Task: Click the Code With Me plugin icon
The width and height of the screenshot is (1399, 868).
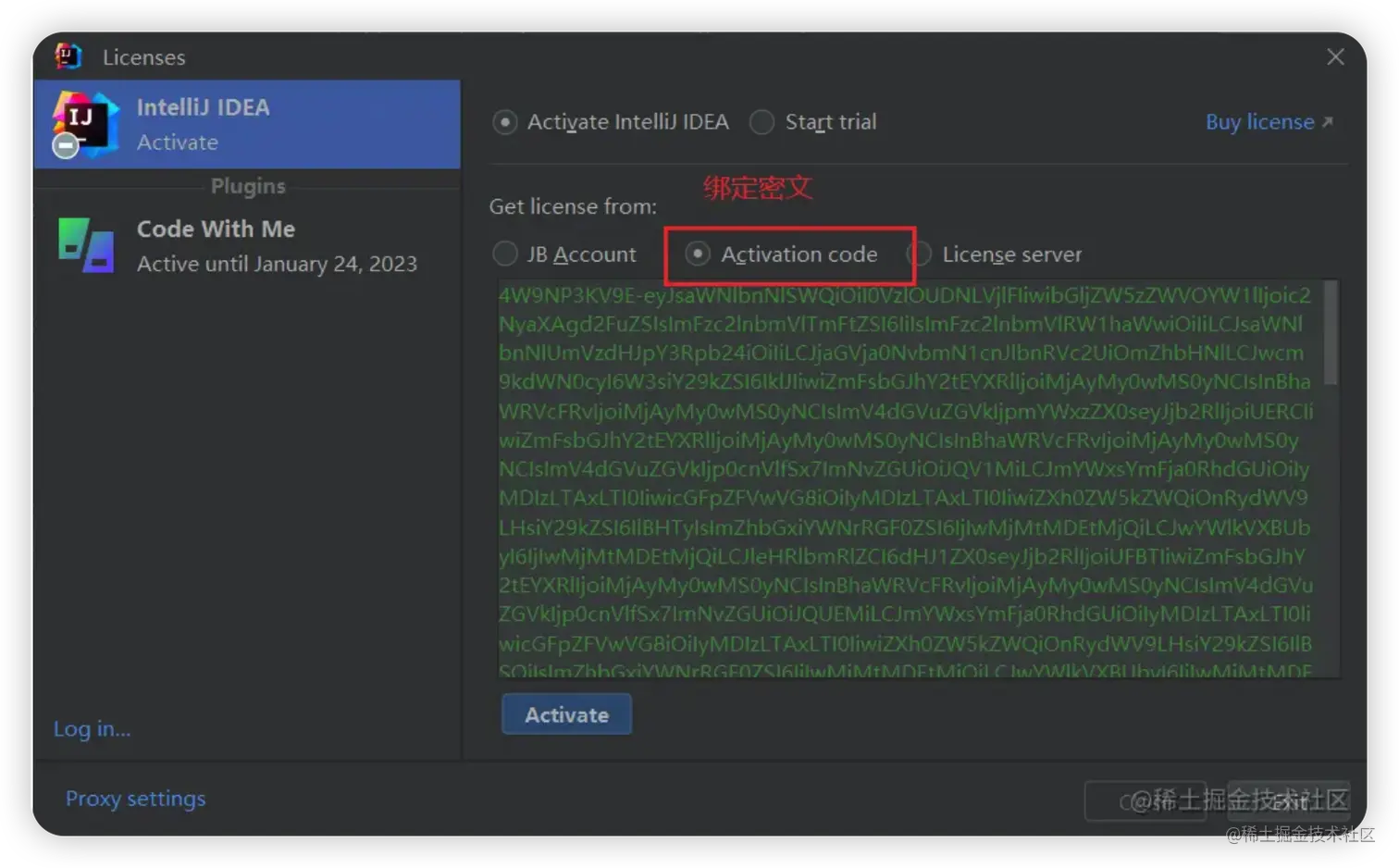Action: coord(87,245)
